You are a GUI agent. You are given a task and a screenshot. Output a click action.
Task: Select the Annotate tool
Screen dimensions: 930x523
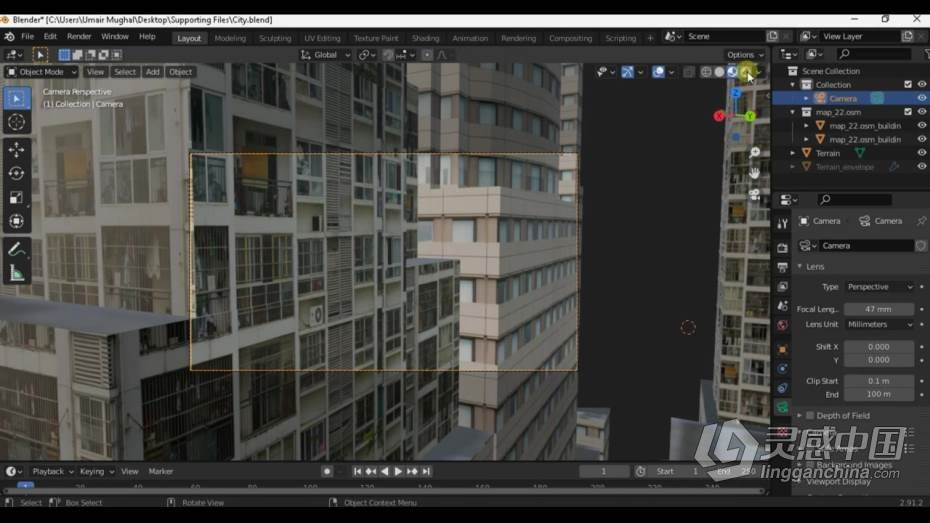17,249
